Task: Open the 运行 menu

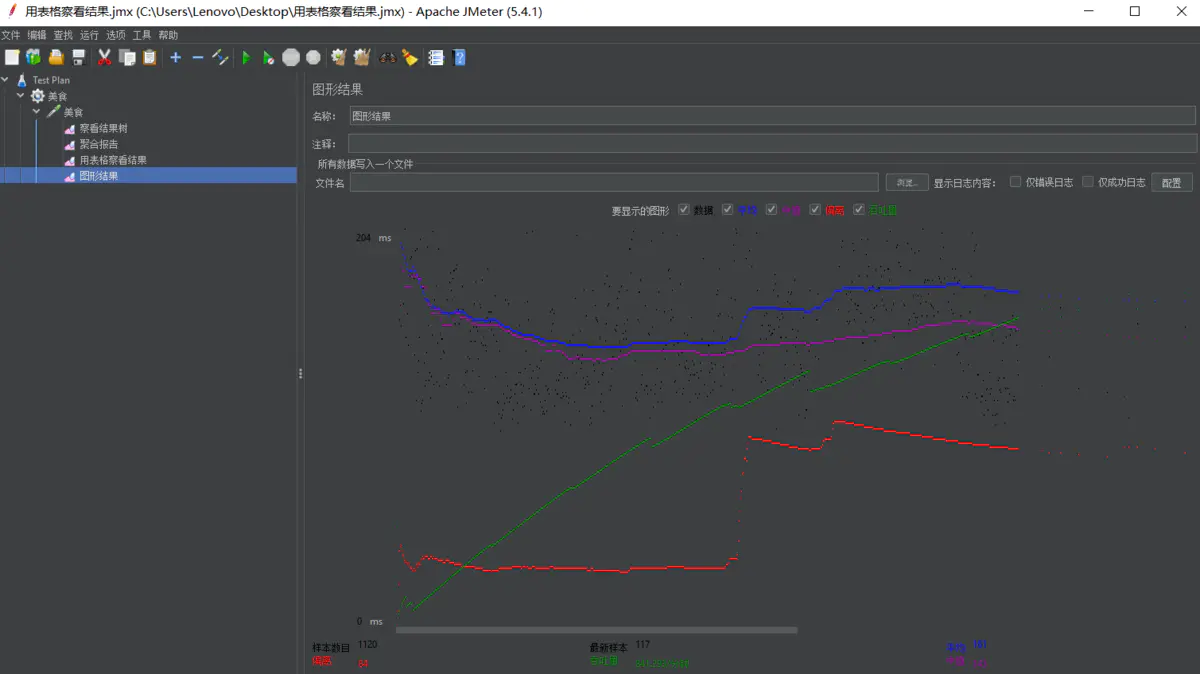Action: point(89,35)
